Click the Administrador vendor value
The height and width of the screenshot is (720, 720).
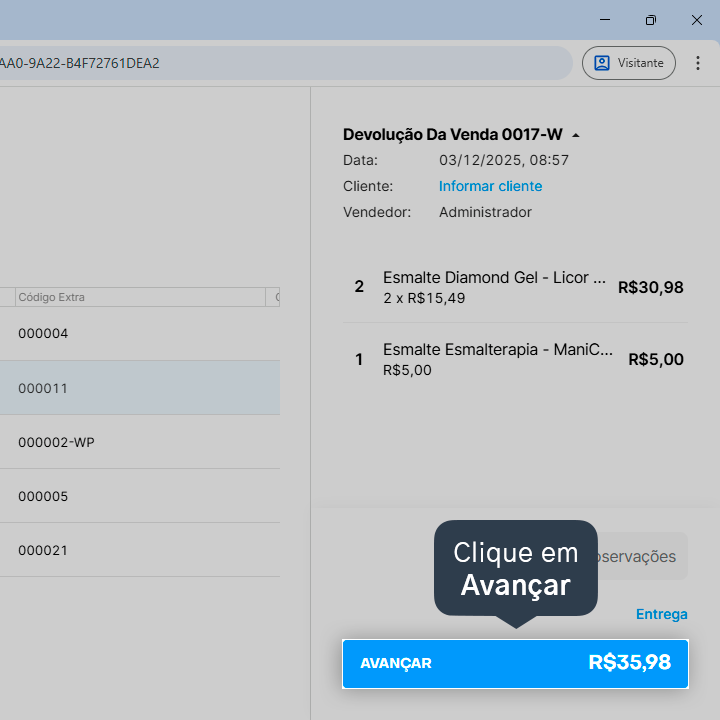[485, 212]
